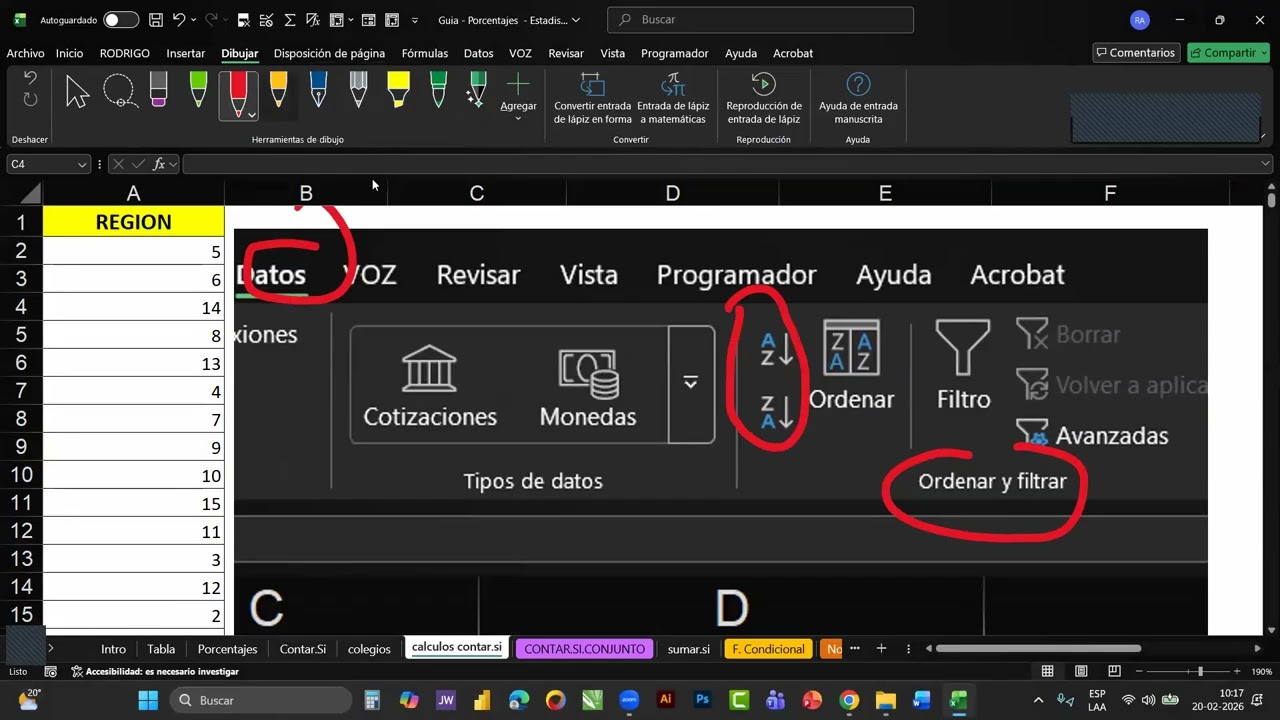Image resolution: width=1280 pixels, height=720 pixels.
Task: Click the fx insert function icon
Action: [159, 164]
